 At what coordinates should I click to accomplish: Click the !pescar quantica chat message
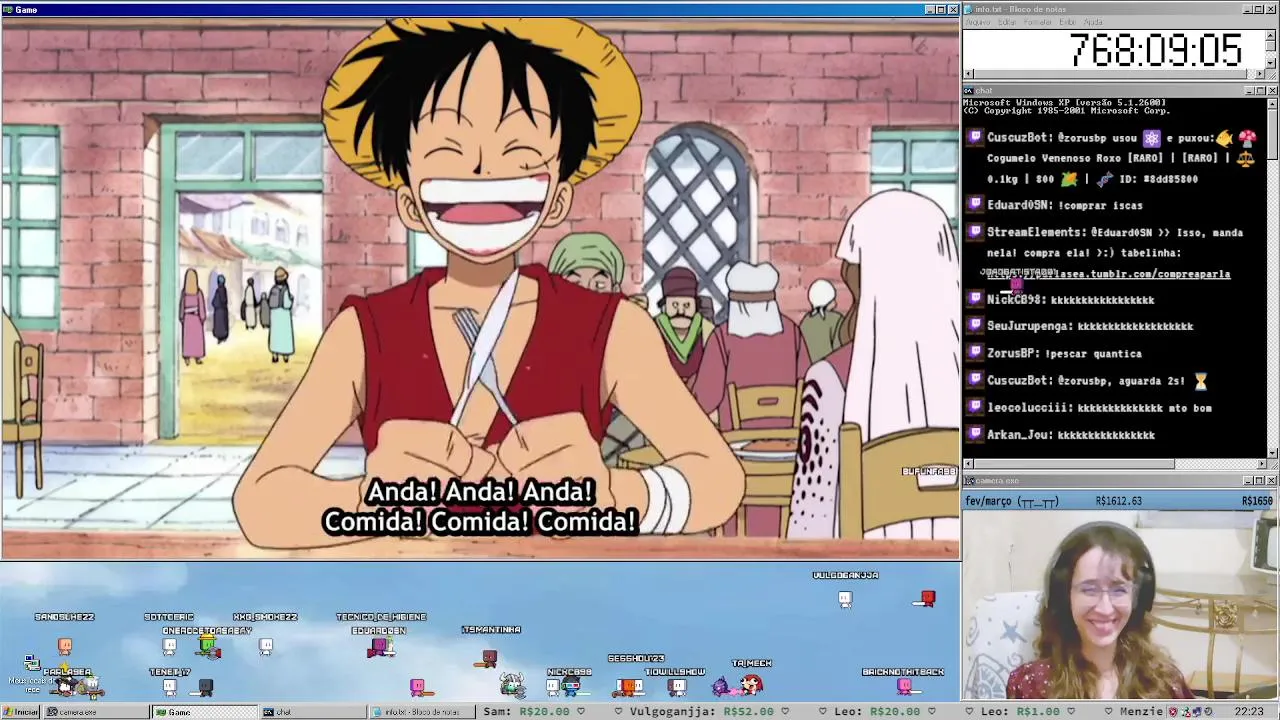1093,353
